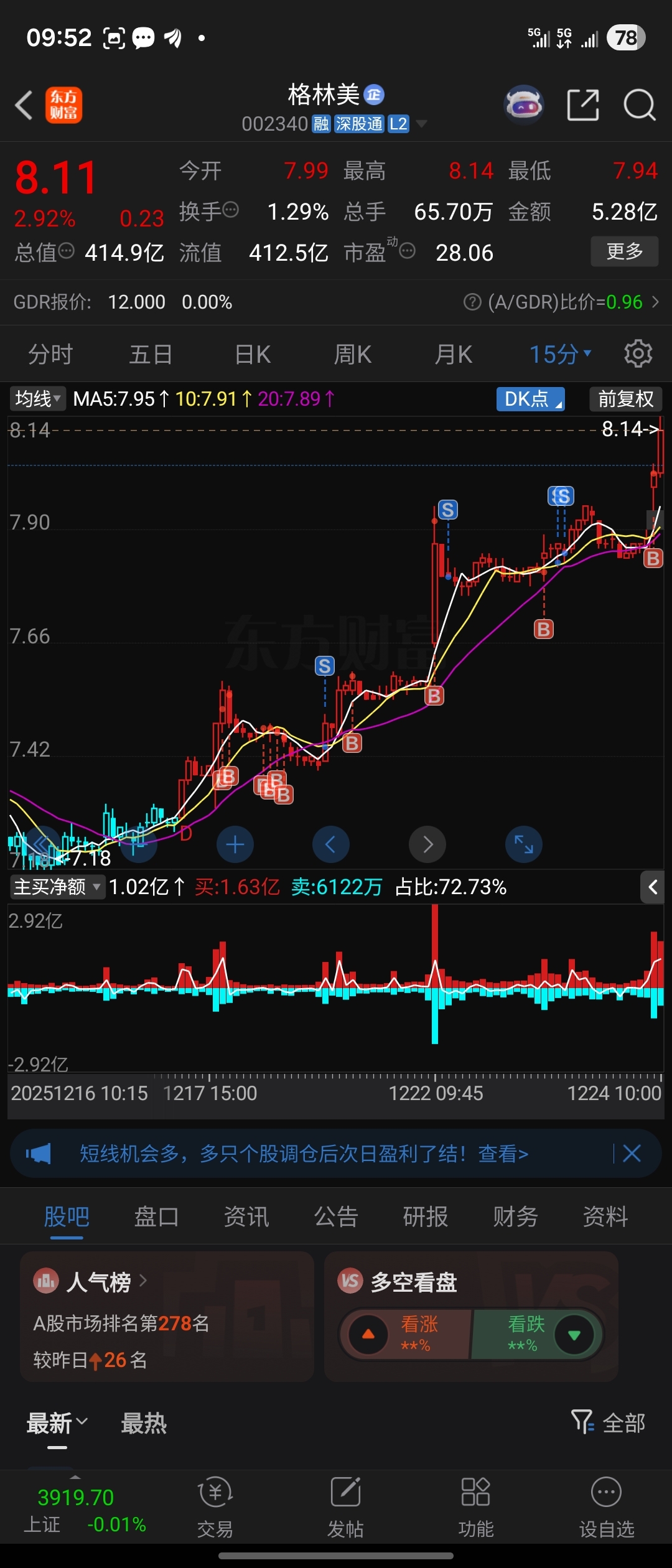This screenshot has height=1568, width=672.
Task: Tap the chart zoom-in plus button
Action: tap(235, 844)
